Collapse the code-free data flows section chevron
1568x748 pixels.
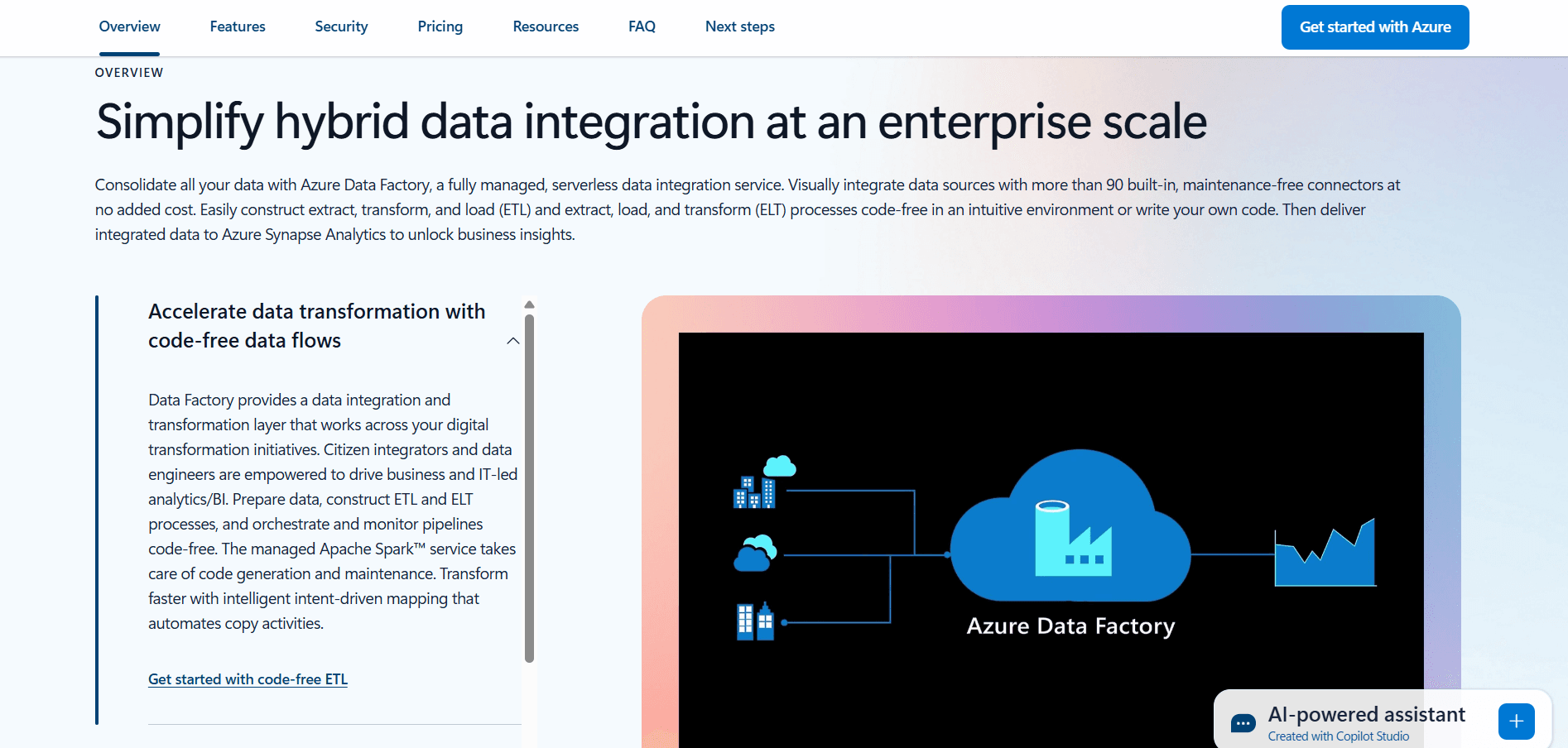click(x=513, y=341)
